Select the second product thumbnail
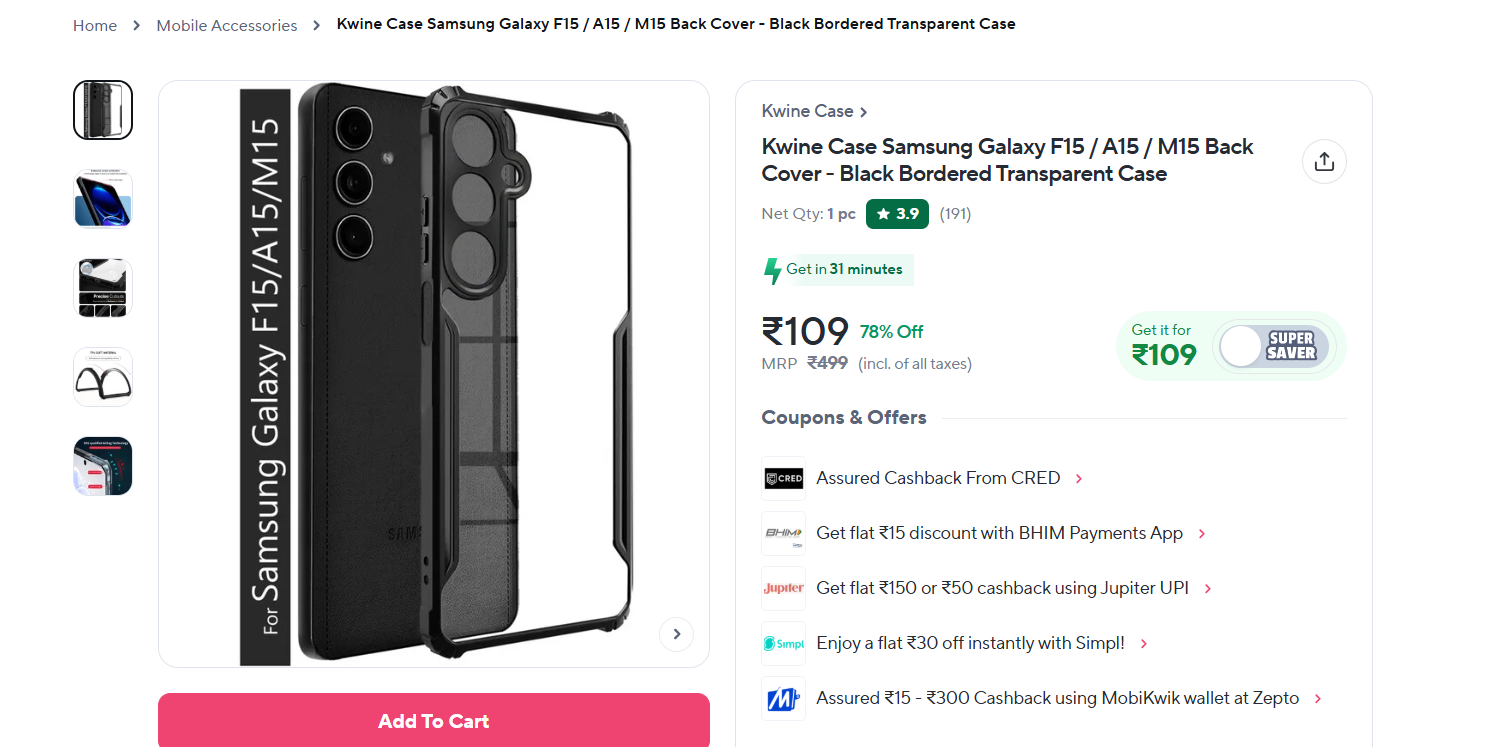Image resolution: width=1488 pixels, height=747 pixels. 103,199
